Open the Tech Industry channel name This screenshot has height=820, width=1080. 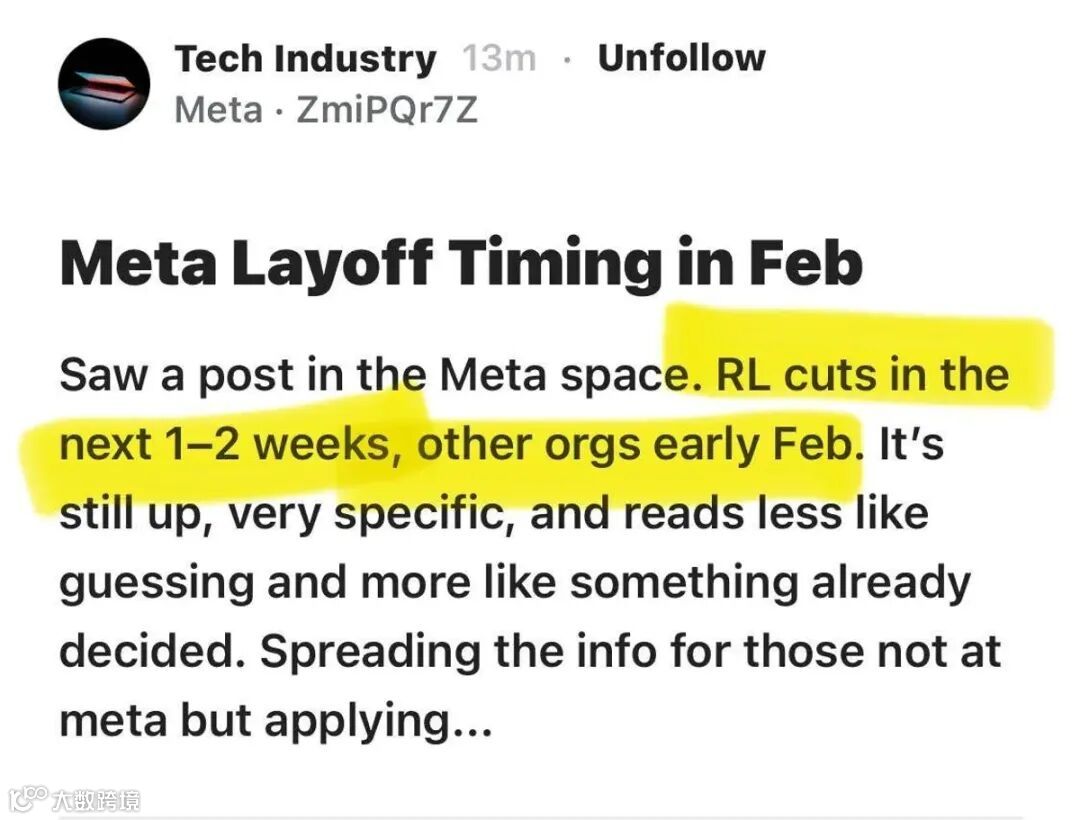pos(306,59)
